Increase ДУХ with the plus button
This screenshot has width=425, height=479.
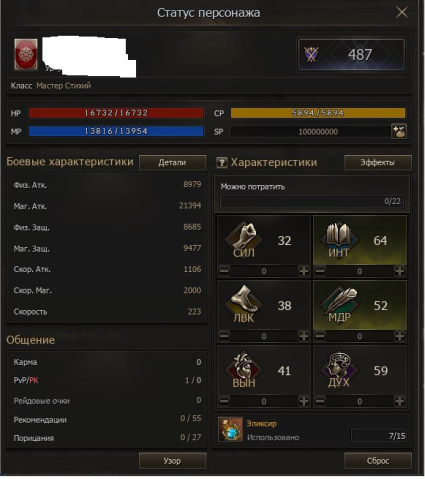(x=399, y=401)
